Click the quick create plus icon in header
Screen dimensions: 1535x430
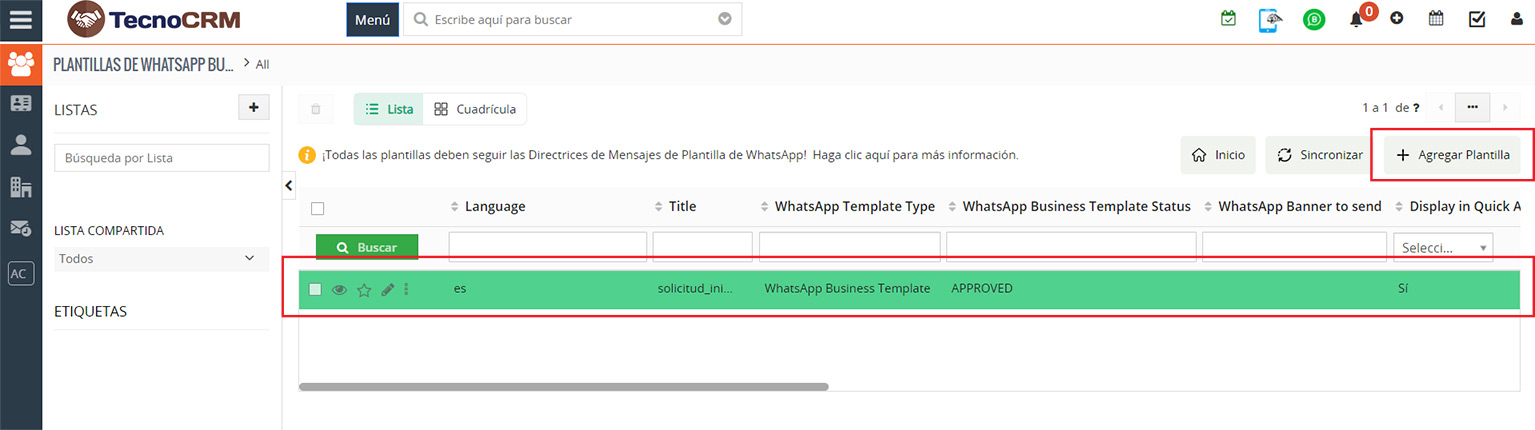[x=1397, y=19]
